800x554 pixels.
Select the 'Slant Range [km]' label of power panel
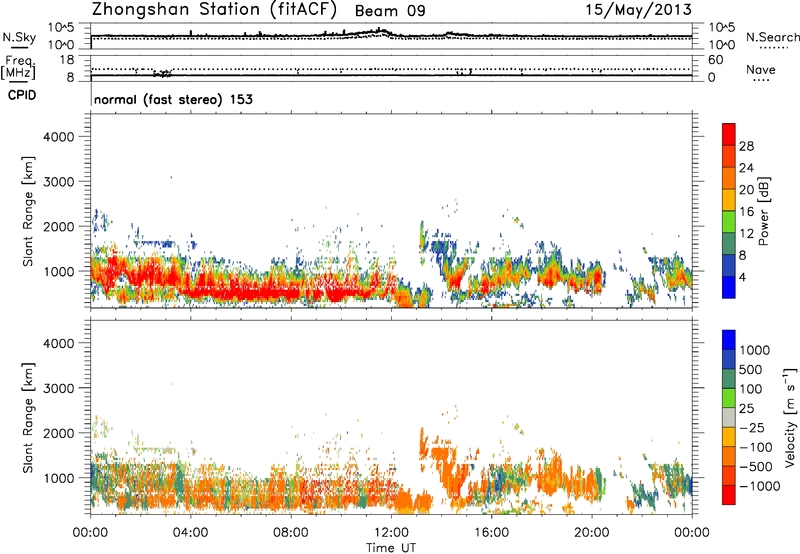(28, 211)
